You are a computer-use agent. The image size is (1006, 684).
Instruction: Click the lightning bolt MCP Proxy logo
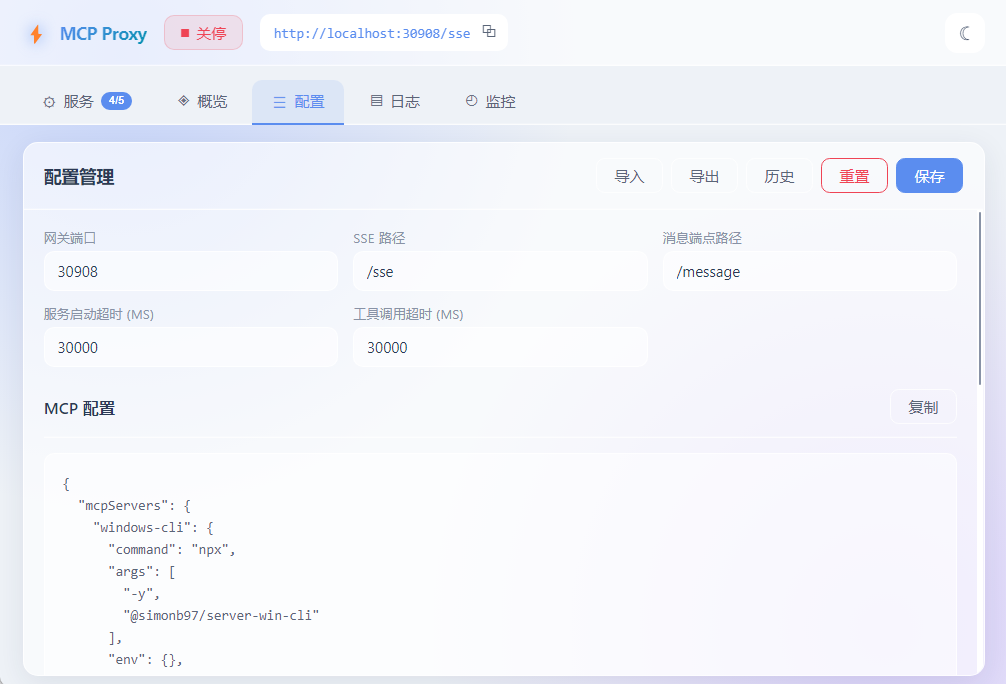click(x=37, y=34)
